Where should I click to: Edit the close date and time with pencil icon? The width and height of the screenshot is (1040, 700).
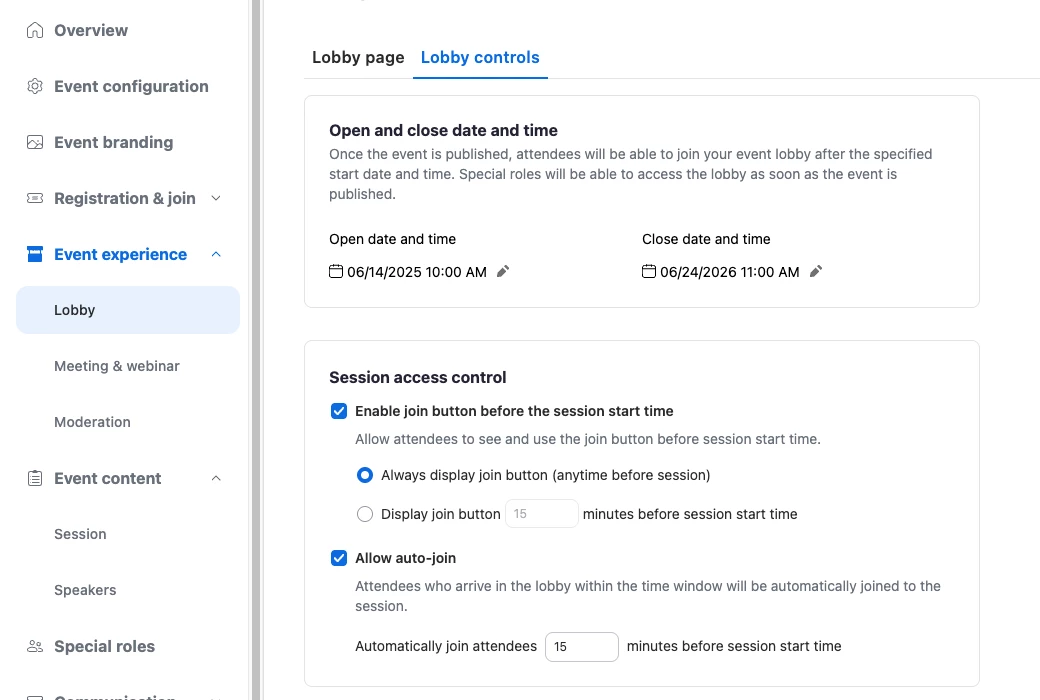click(x=816, y=271)
